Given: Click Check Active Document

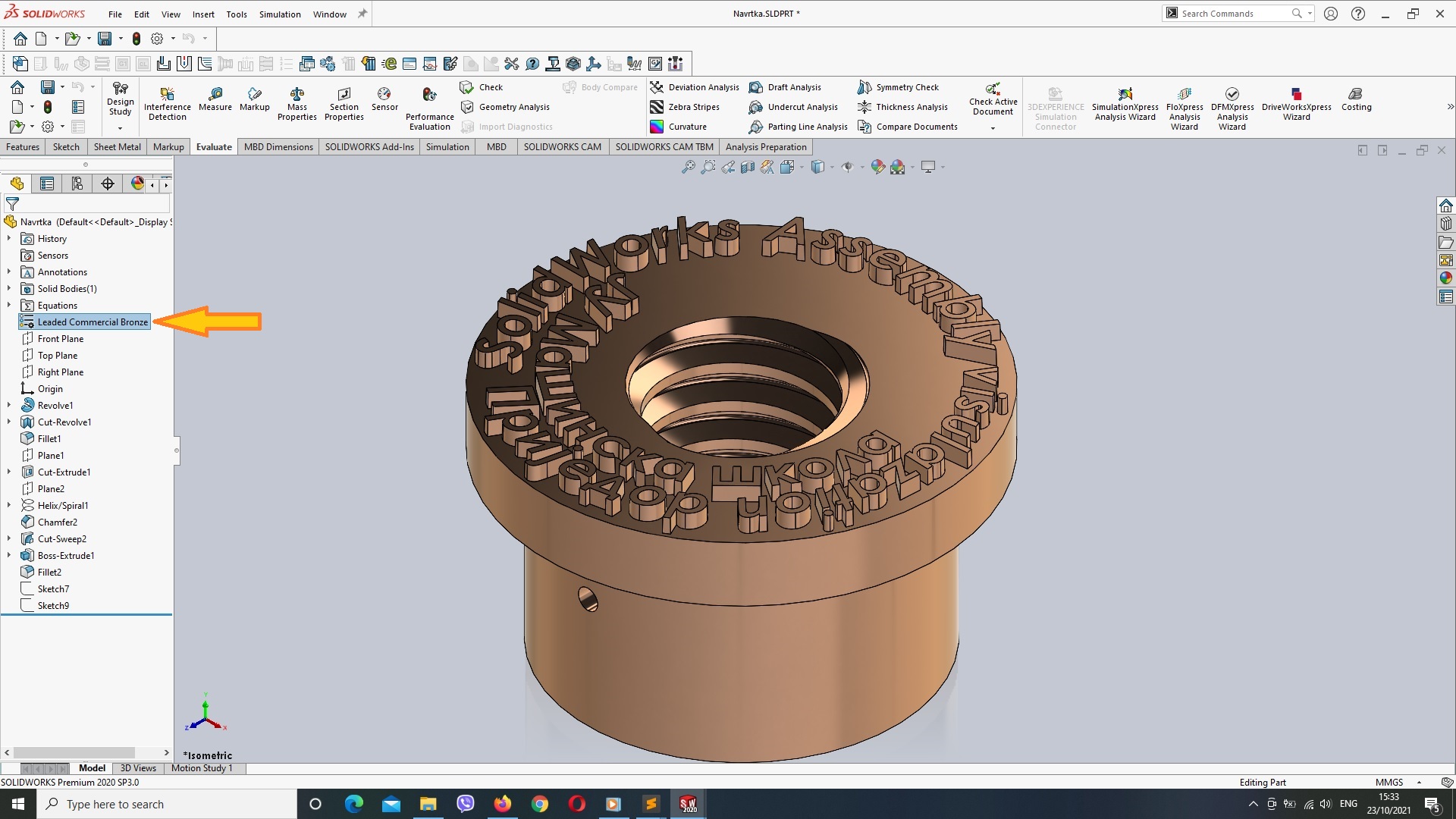Looking at the screenshot, I should coord(993,99).
